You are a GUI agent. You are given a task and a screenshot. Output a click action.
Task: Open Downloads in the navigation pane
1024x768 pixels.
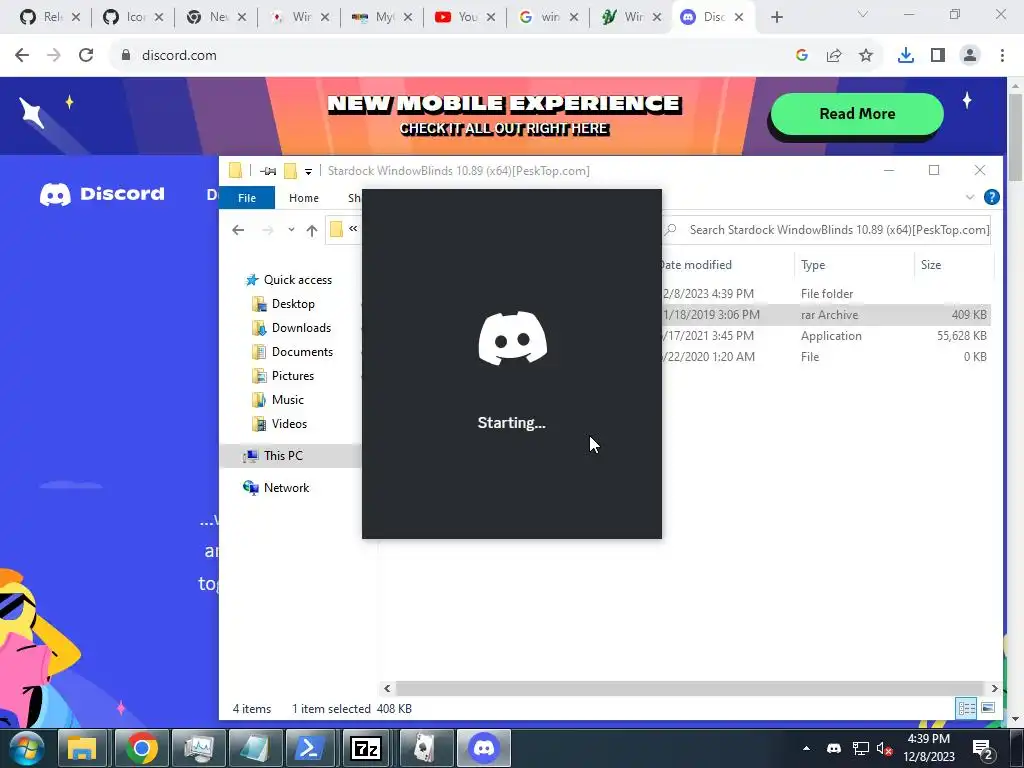point(301,328)
